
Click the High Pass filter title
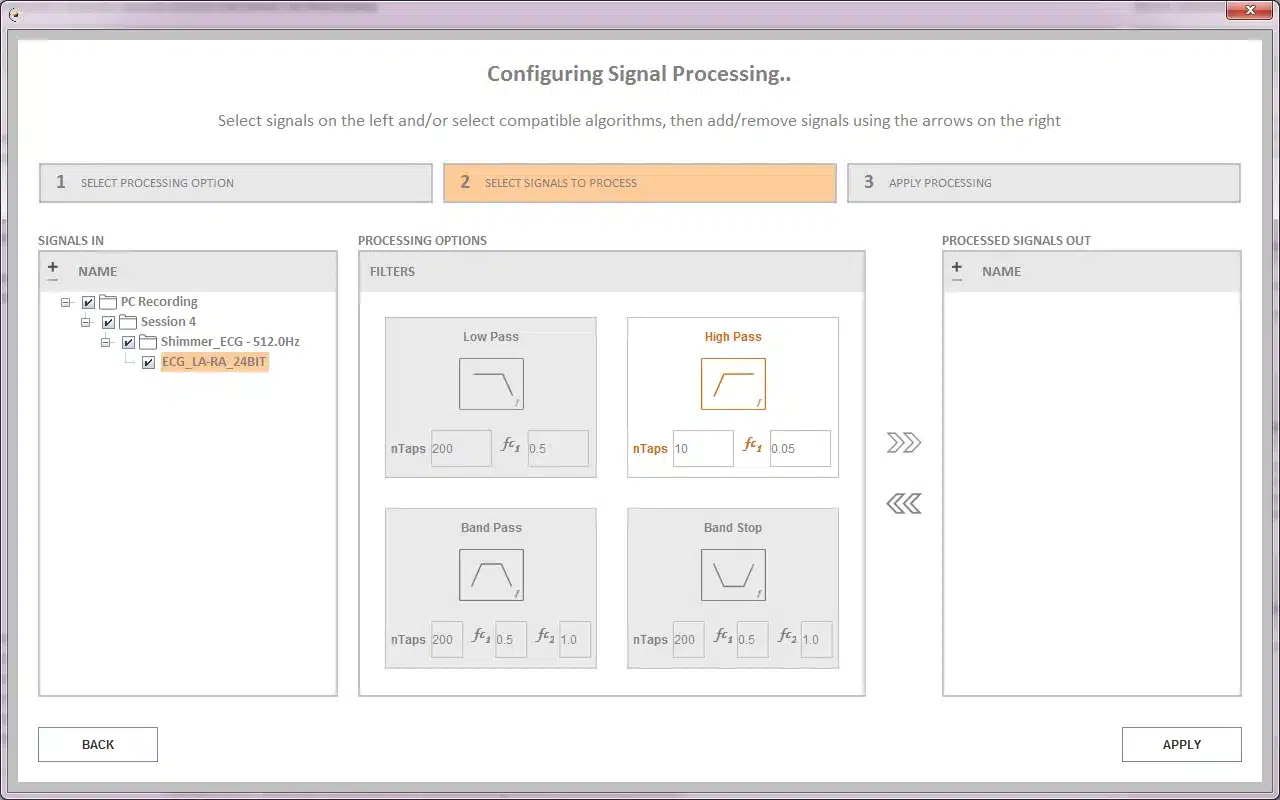pyautogui.click(x=733, y=337)
